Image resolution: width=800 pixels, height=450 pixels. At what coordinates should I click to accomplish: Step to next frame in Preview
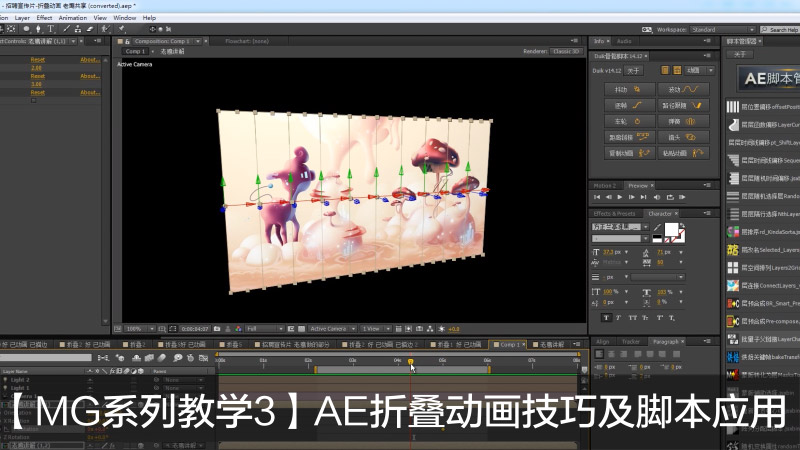632,197
